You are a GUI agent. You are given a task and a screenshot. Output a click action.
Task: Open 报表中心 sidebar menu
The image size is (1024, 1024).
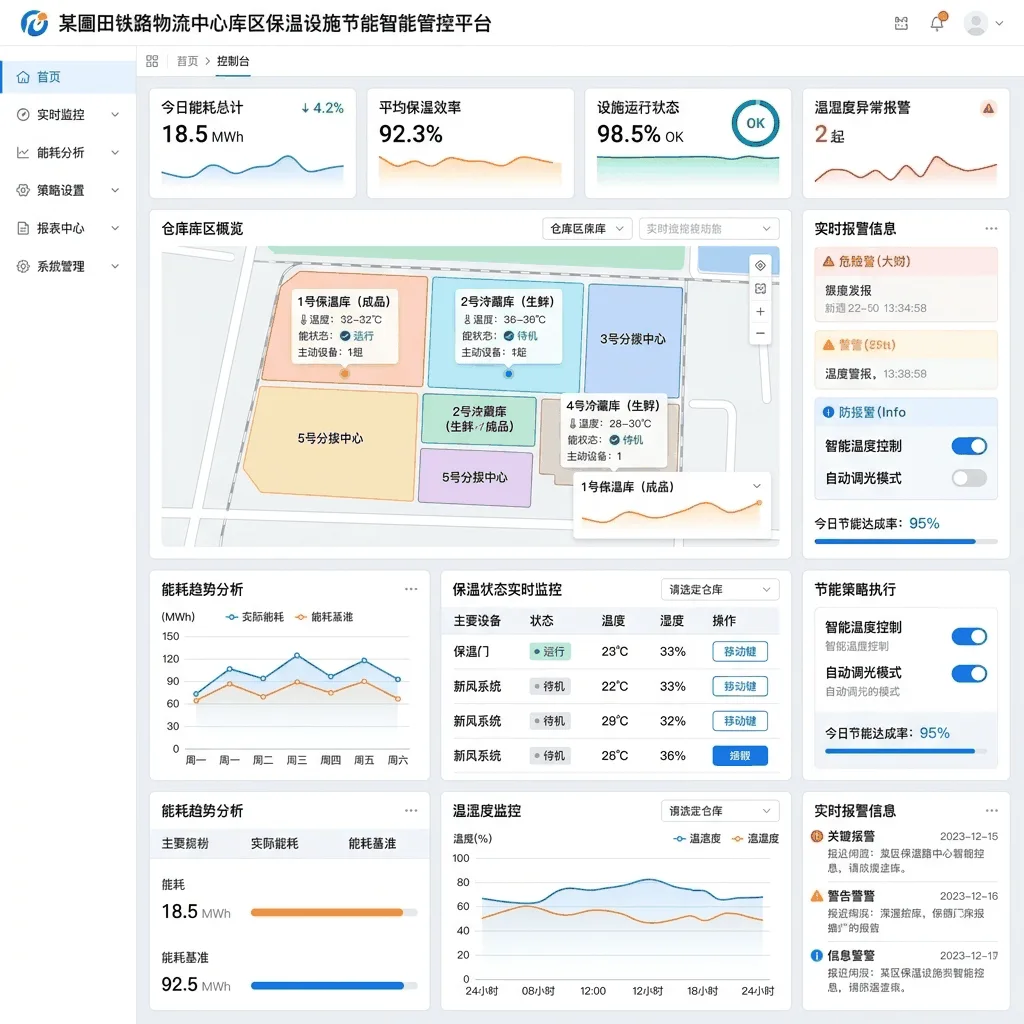click(x=68, y=229)
